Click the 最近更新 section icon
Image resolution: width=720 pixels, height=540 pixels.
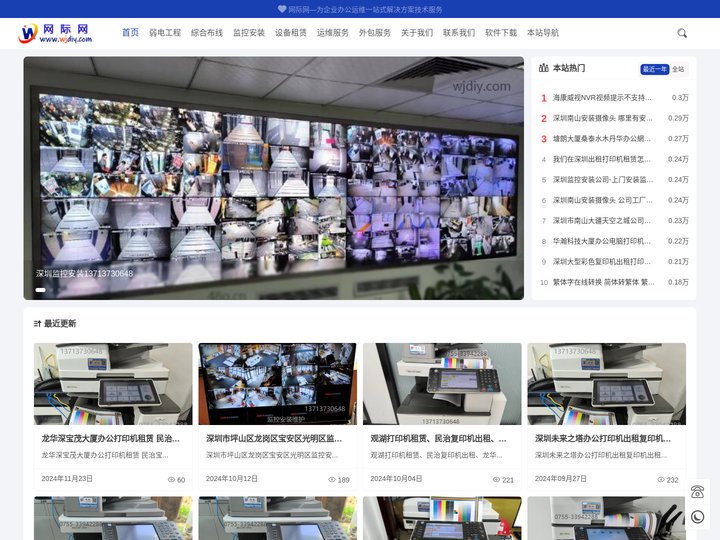(37, 324)
